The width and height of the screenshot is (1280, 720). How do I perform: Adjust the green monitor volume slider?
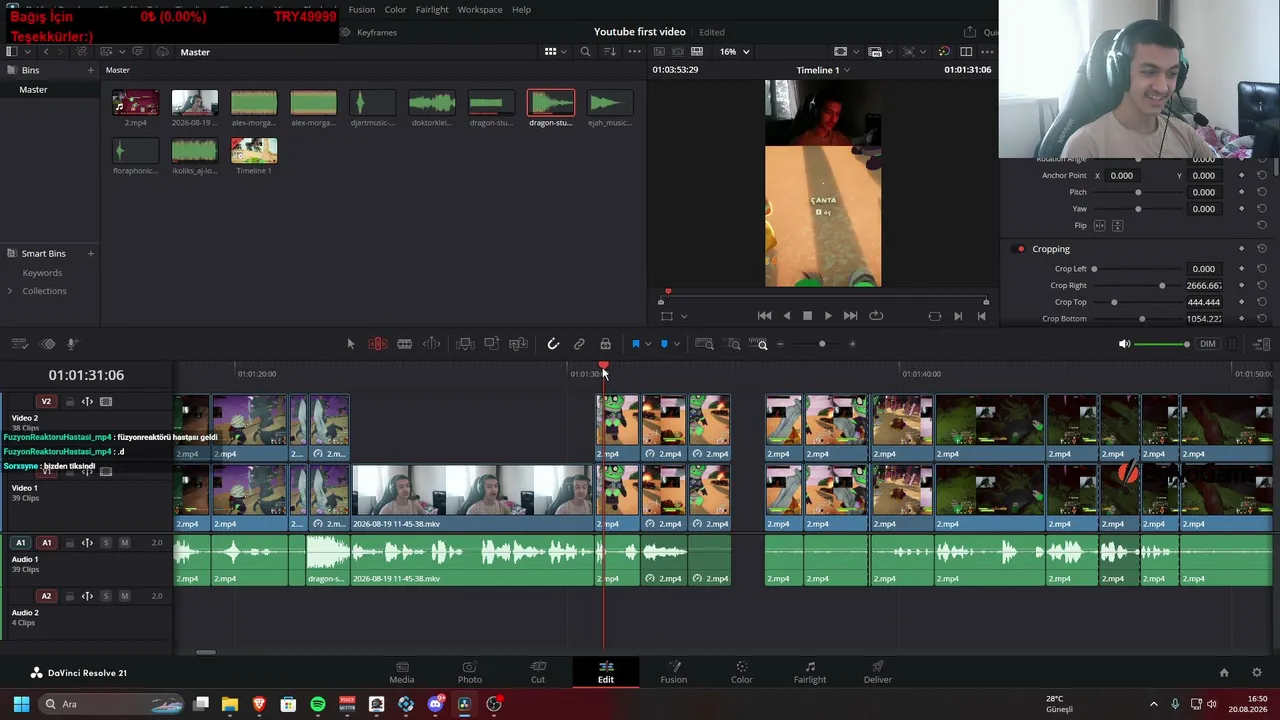[1163, 344]
